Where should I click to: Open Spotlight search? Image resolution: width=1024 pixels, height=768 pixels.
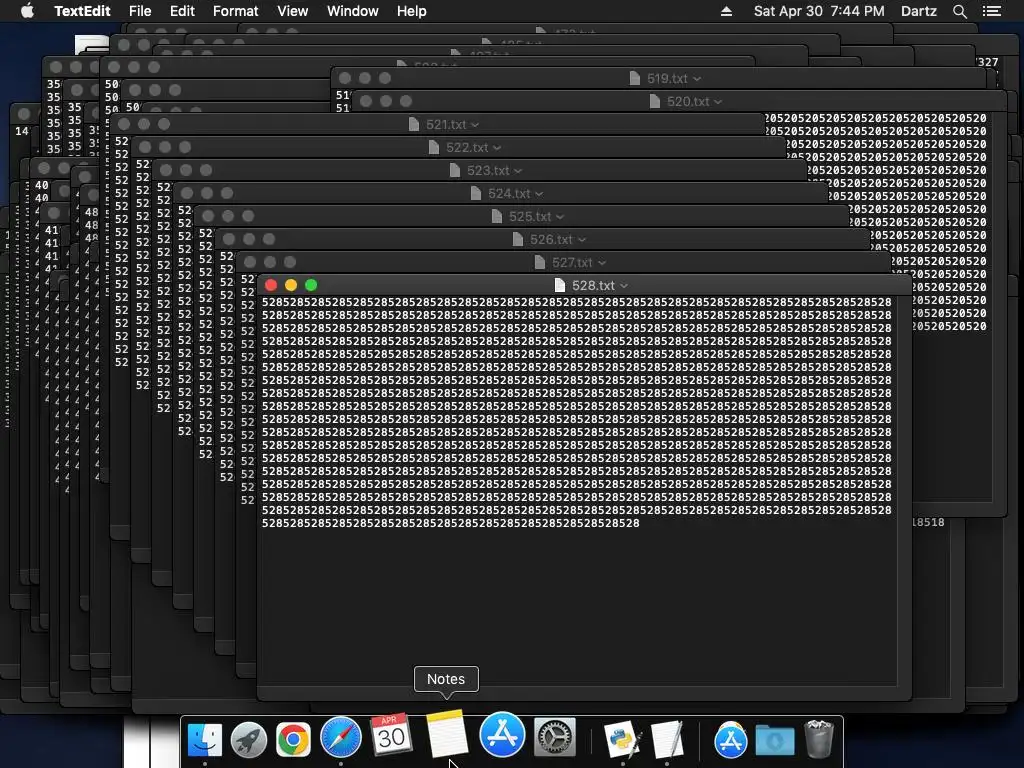coord(959,11)
